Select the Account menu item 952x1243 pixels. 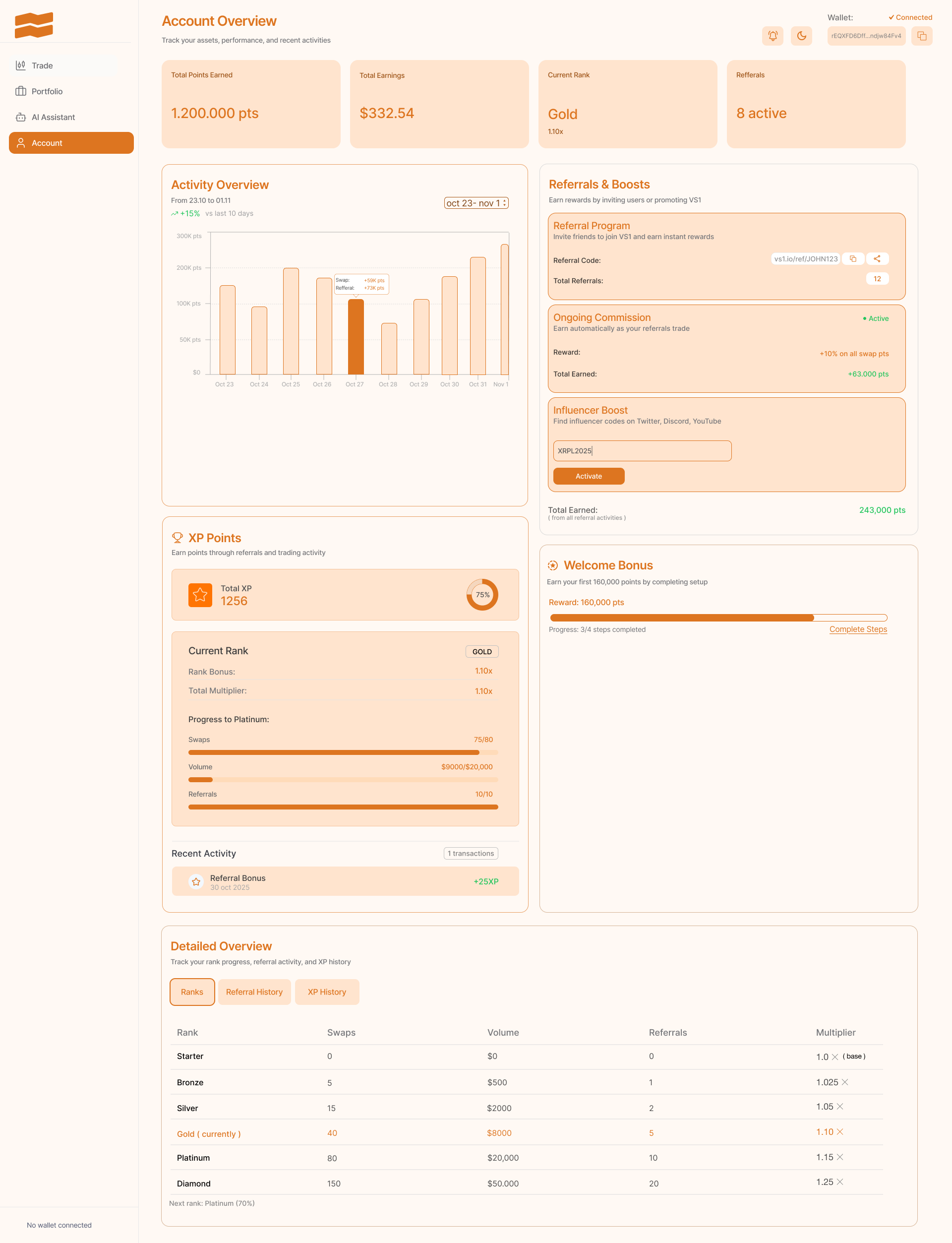click(x=71, y=143)
